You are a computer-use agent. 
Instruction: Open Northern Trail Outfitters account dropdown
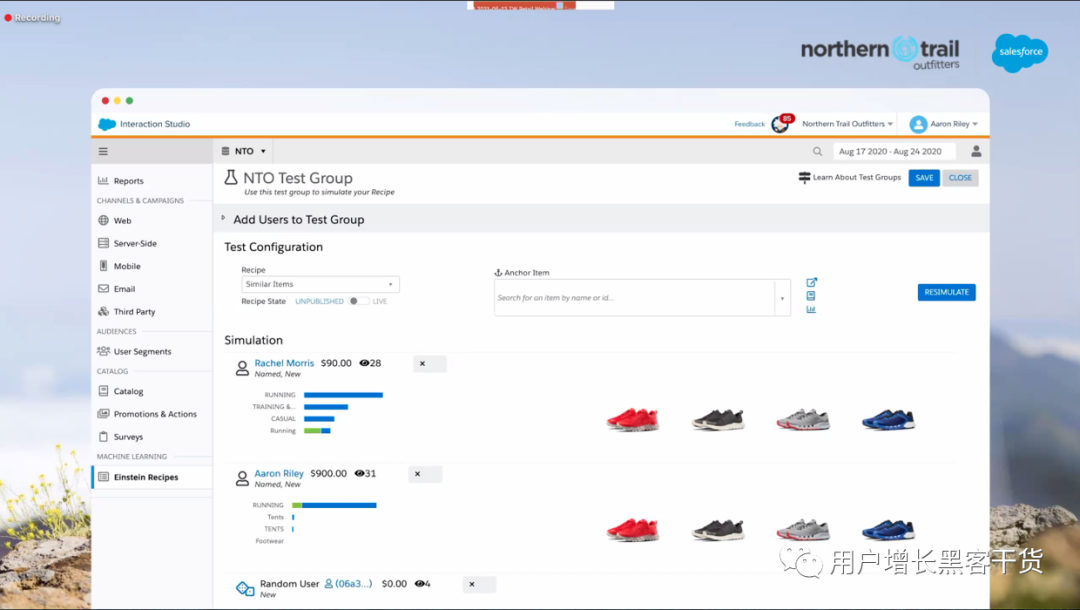point(847,124)
